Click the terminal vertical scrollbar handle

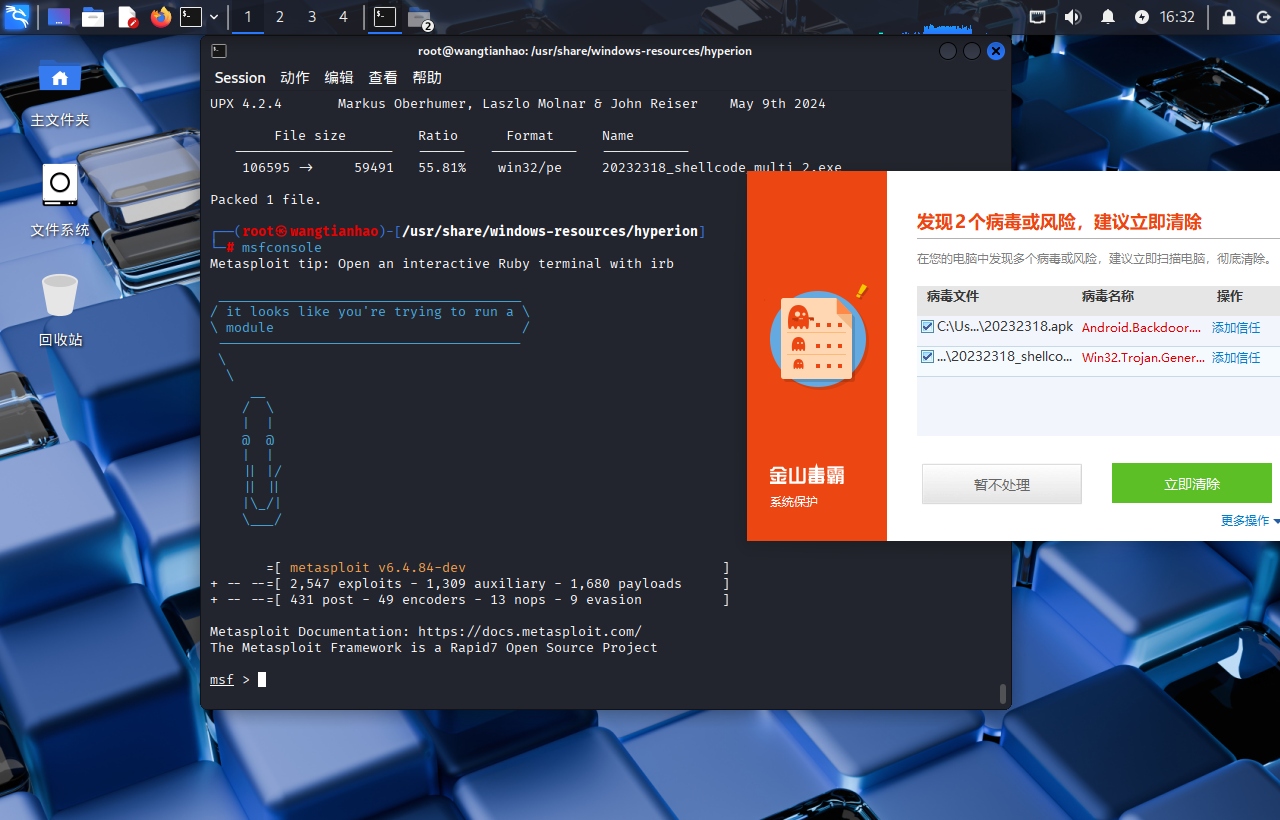1003,693
